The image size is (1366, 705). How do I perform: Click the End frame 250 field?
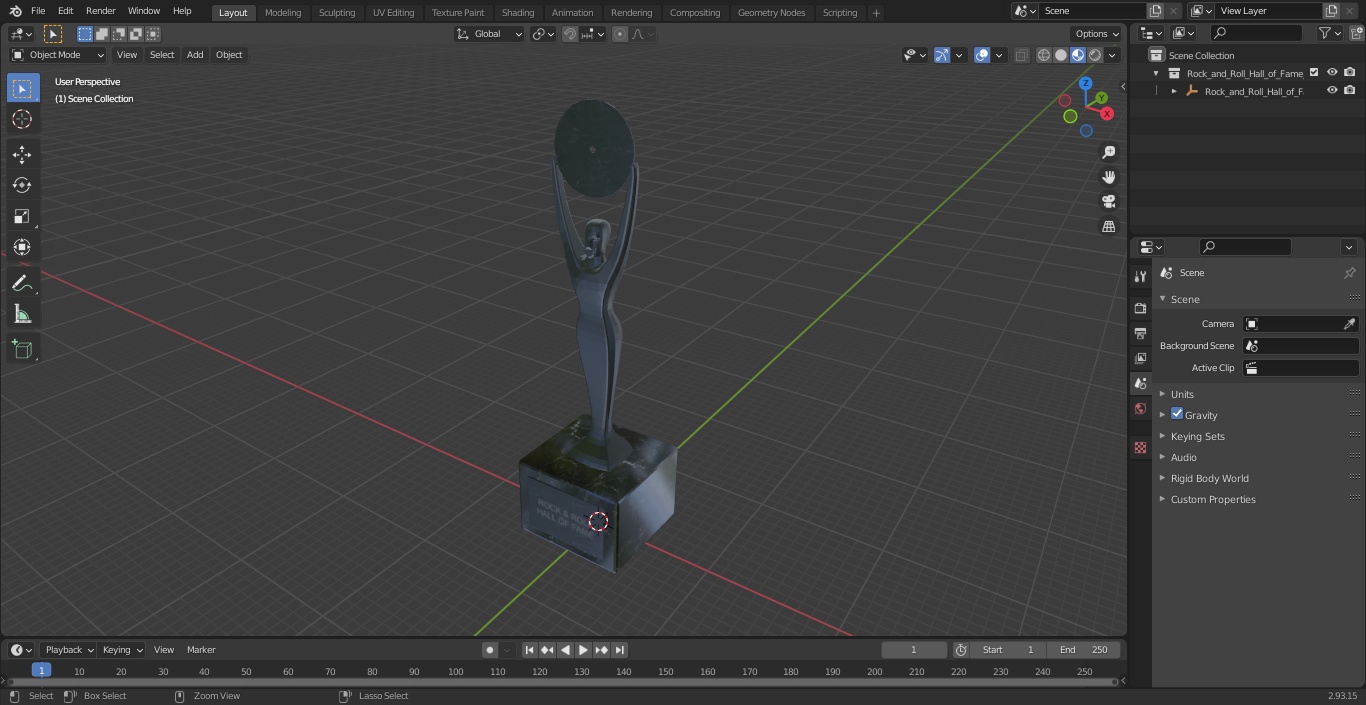coord(1084,650)
